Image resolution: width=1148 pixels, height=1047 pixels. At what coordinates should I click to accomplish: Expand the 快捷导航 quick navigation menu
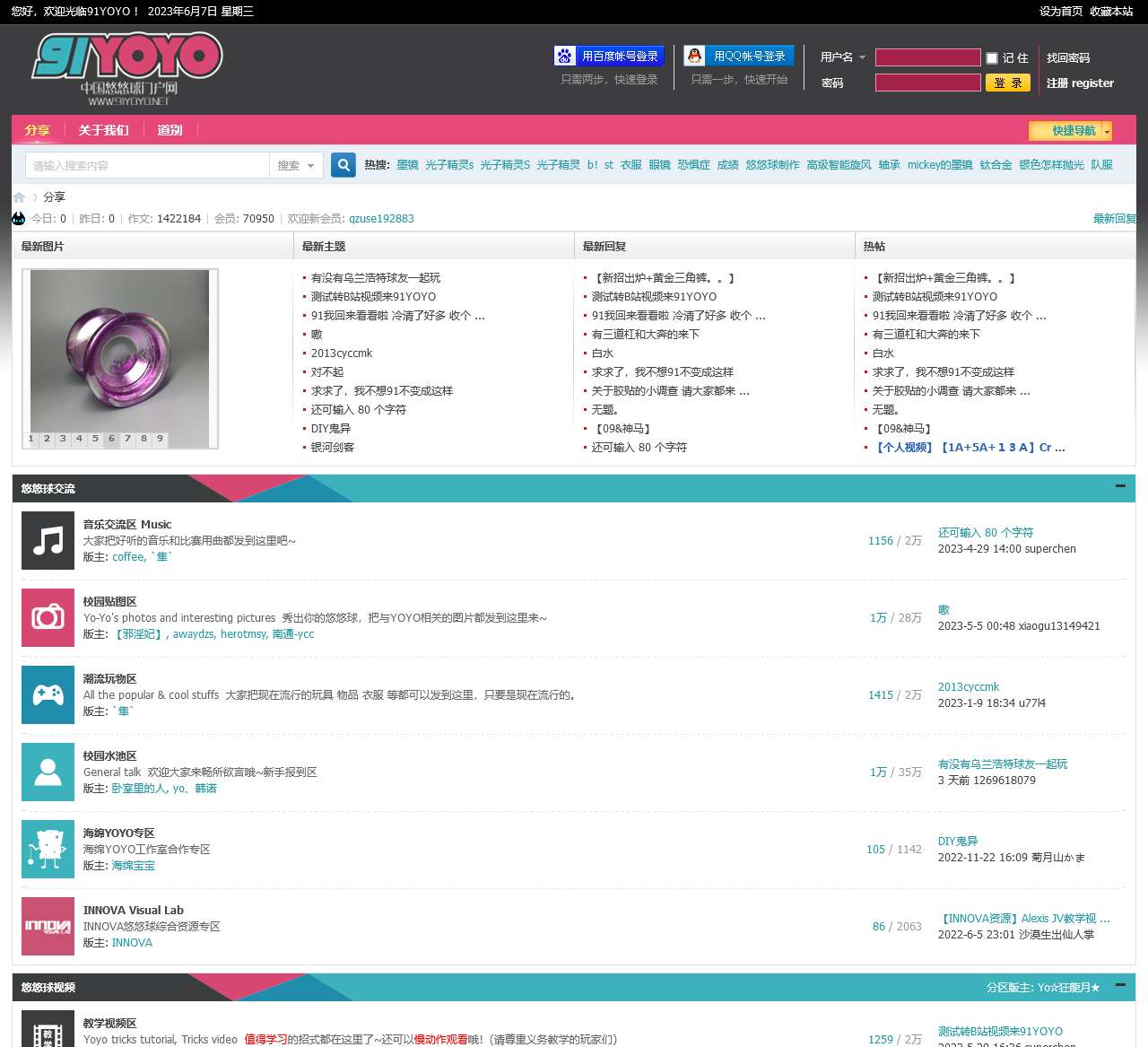pos(1071,131)
